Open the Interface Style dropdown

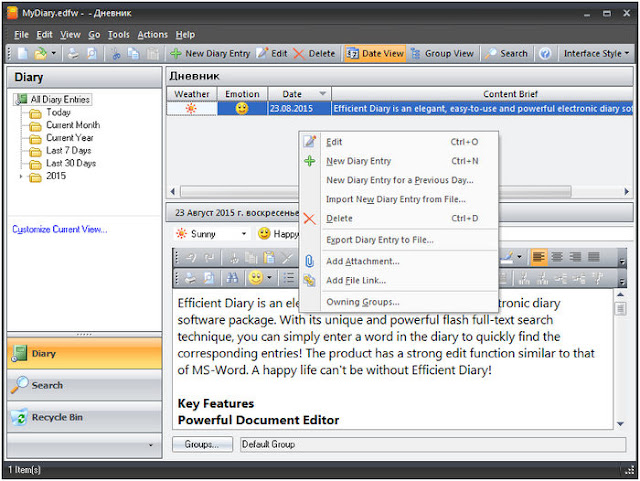click(x=596, y=53)
